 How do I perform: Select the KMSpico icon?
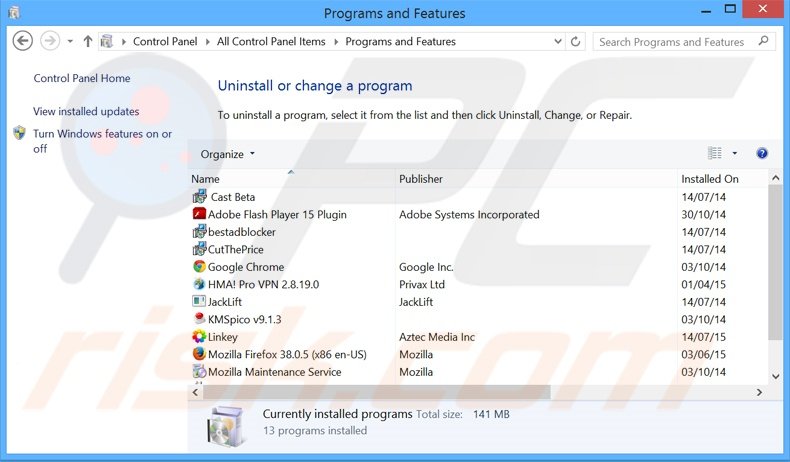pyautogui.click(x=200, y=318)
